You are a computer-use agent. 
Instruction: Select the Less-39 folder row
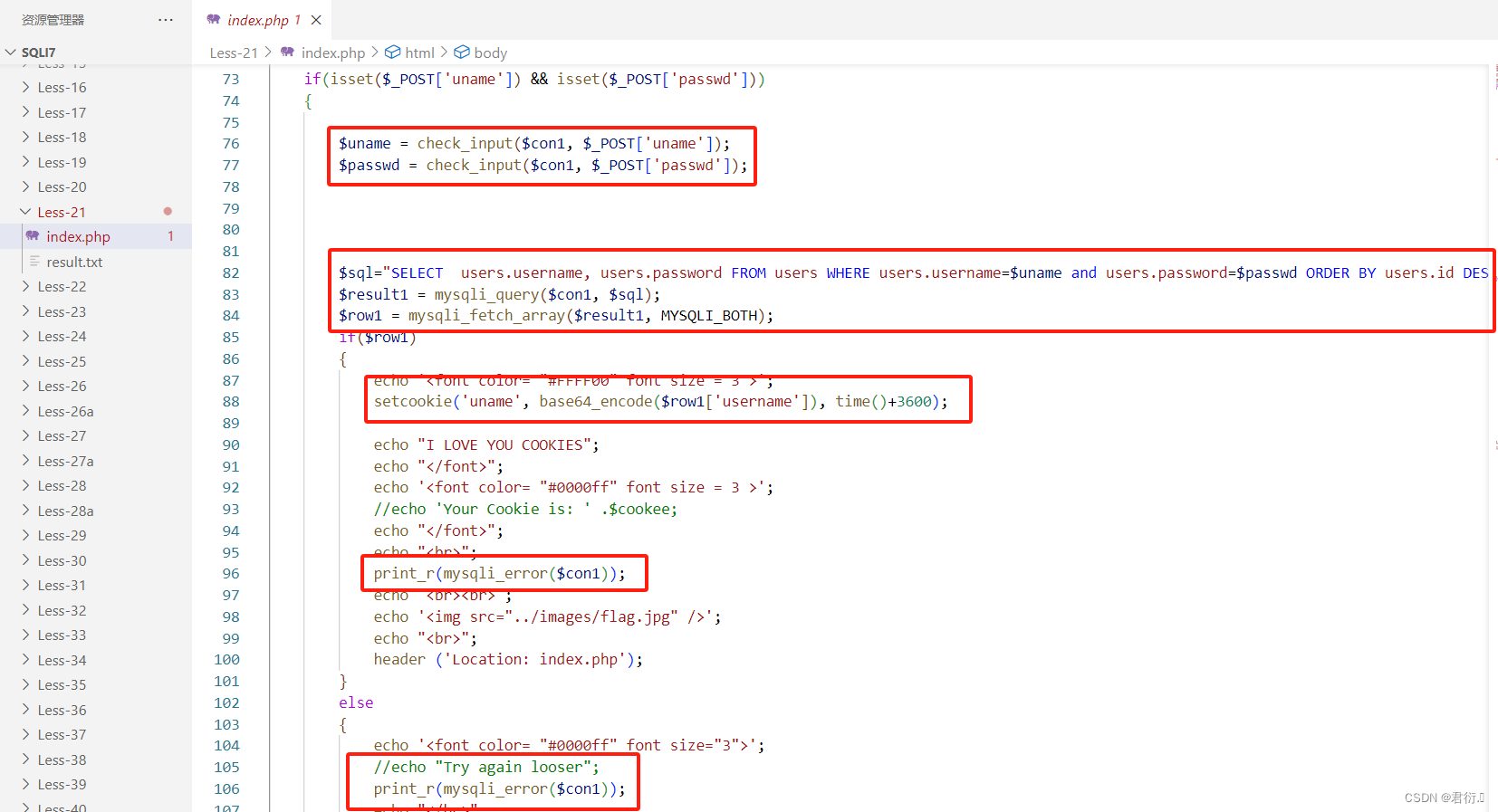point(96,784)
